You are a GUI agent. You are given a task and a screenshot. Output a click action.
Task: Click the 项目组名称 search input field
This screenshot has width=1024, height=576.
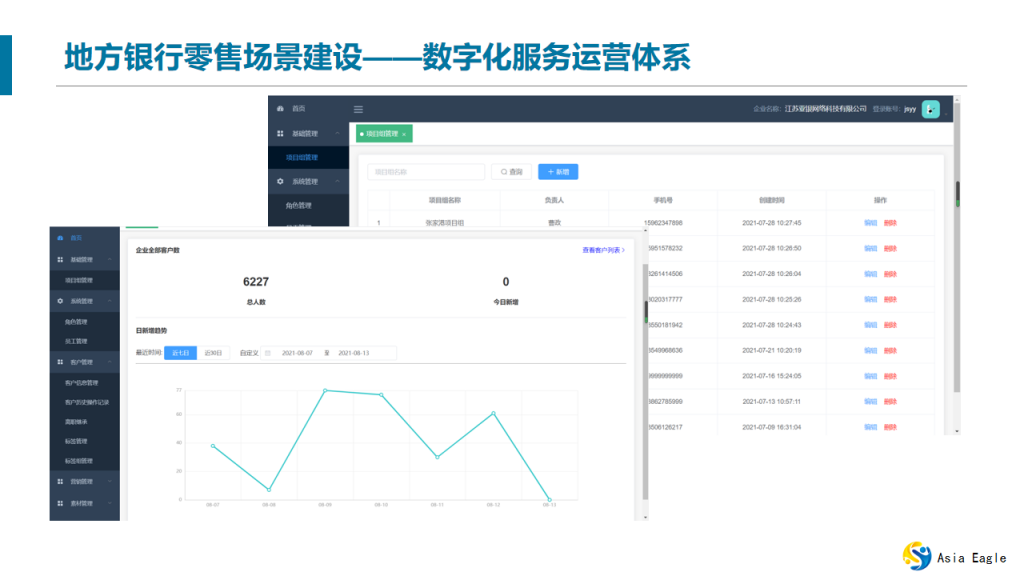tap(428, 172)
